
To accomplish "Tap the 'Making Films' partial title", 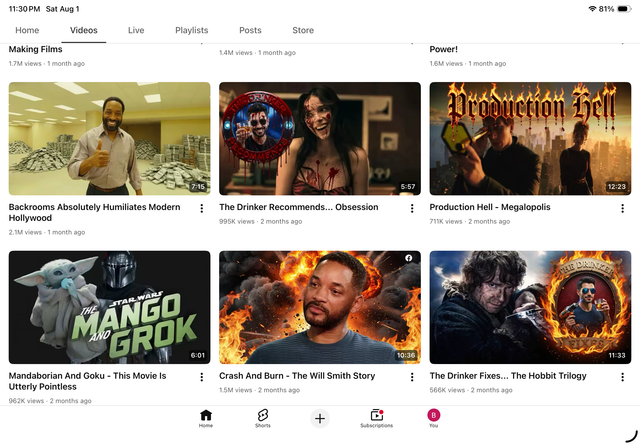I will [x=36, y=49].
